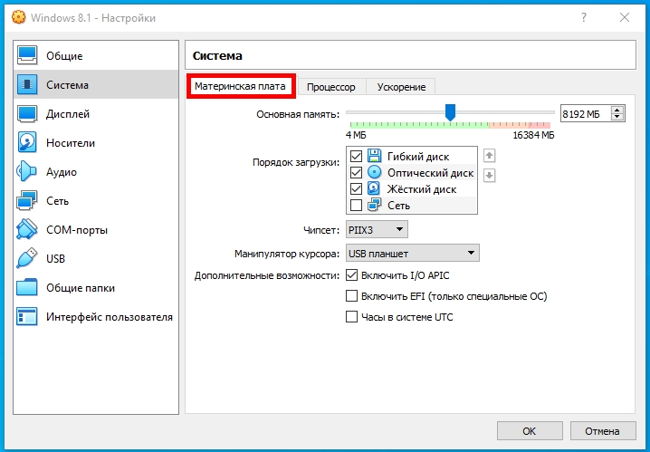Select Дисплей settings category

pyautogui.click(x=96, y=114)
